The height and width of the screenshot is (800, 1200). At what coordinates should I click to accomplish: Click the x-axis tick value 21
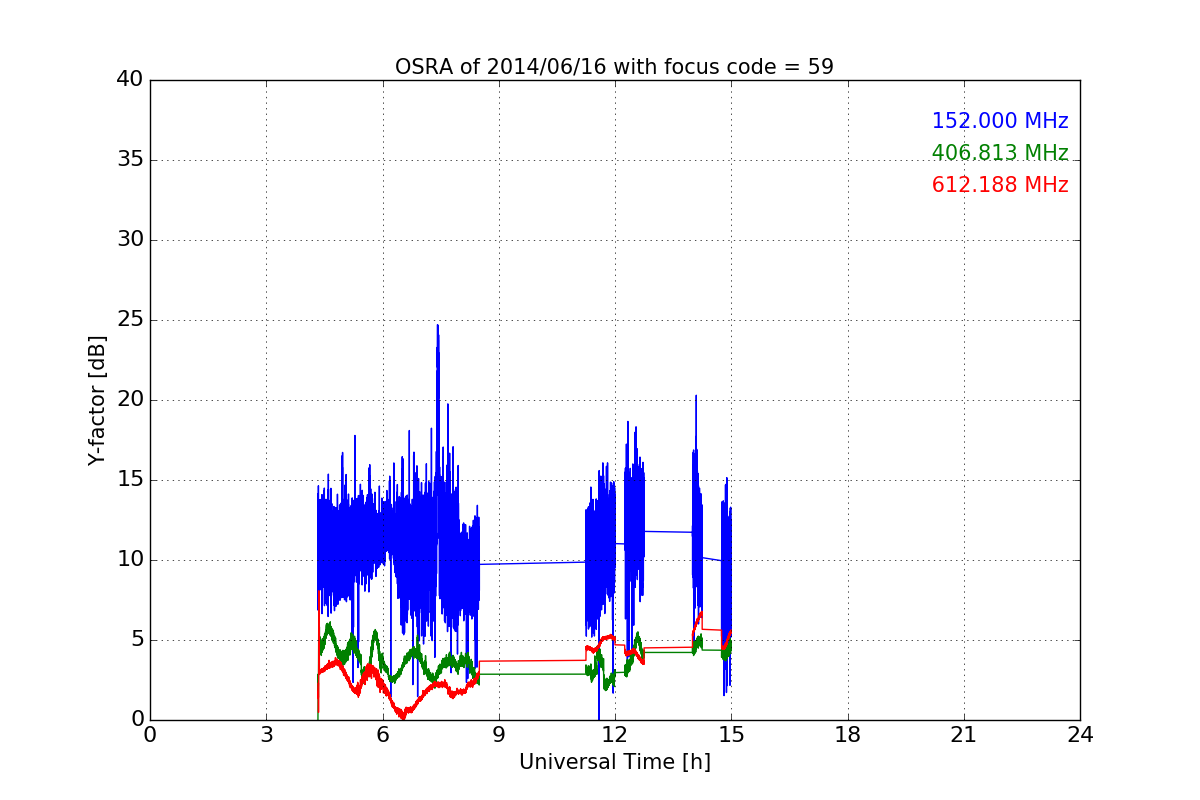(963, 735)
